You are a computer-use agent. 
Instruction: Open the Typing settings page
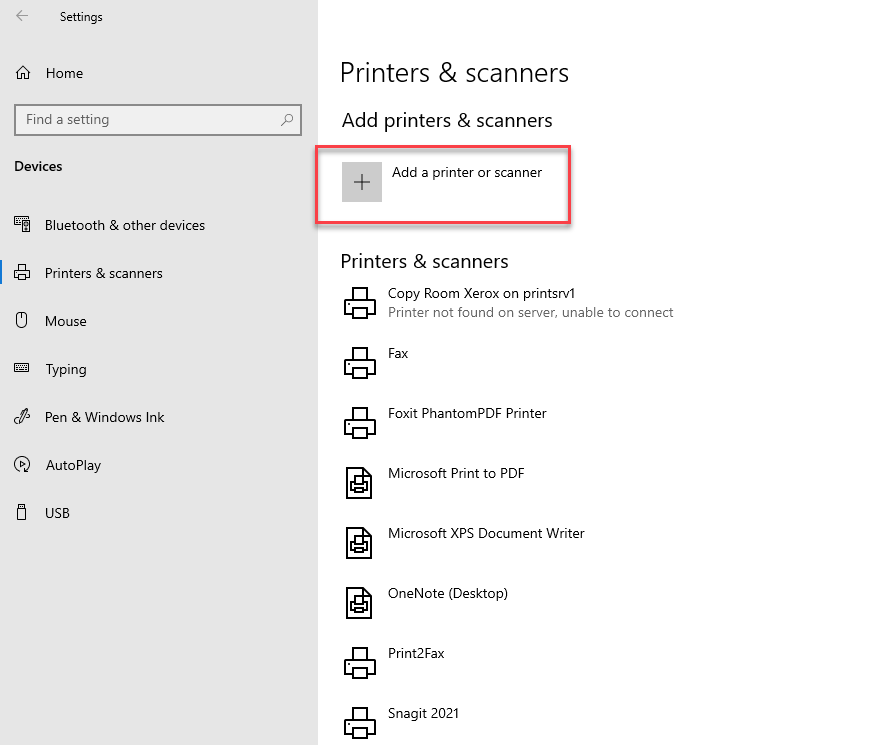point(66,369)
